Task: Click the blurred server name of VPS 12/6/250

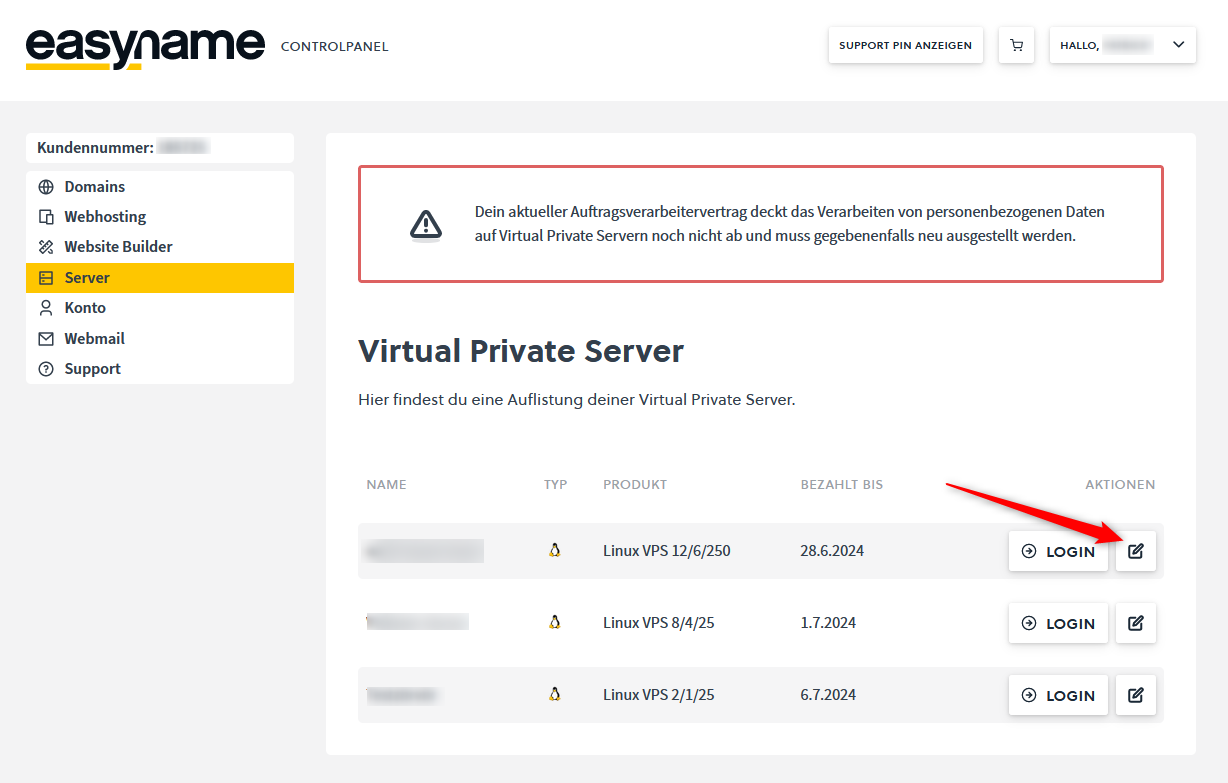Action: coord(424,551)
